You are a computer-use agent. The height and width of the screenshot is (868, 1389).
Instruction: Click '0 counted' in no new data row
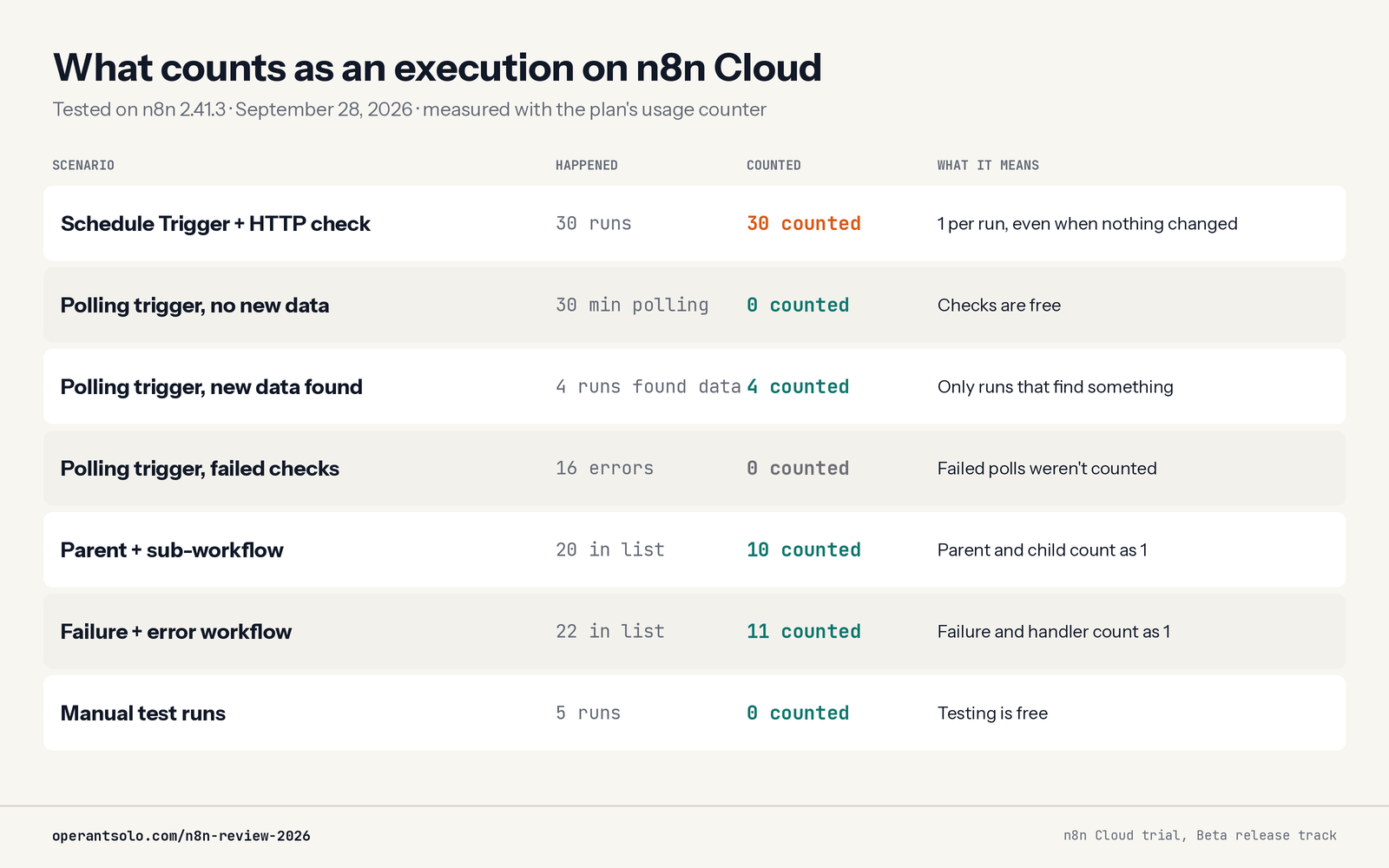point(798,306)
